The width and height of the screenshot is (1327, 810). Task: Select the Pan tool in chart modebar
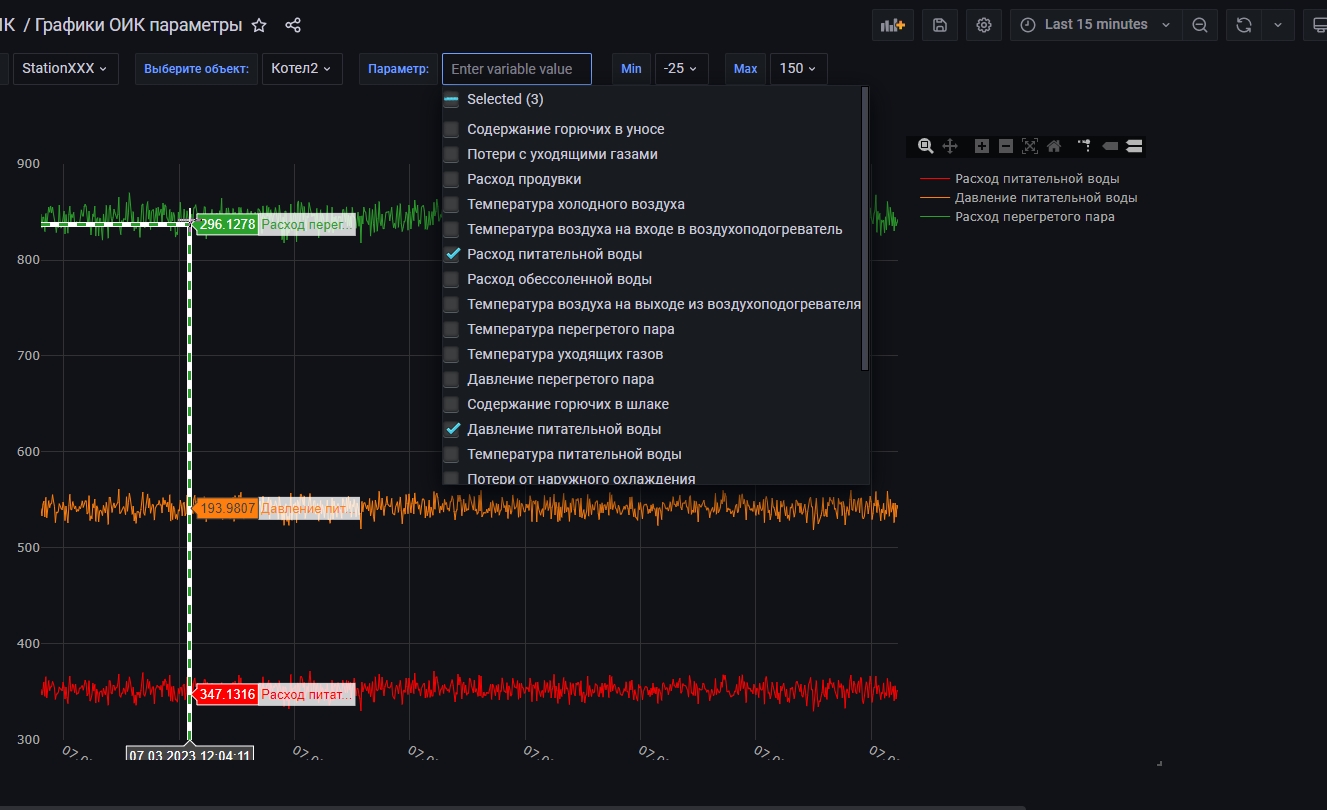click(x=950, y=146)
